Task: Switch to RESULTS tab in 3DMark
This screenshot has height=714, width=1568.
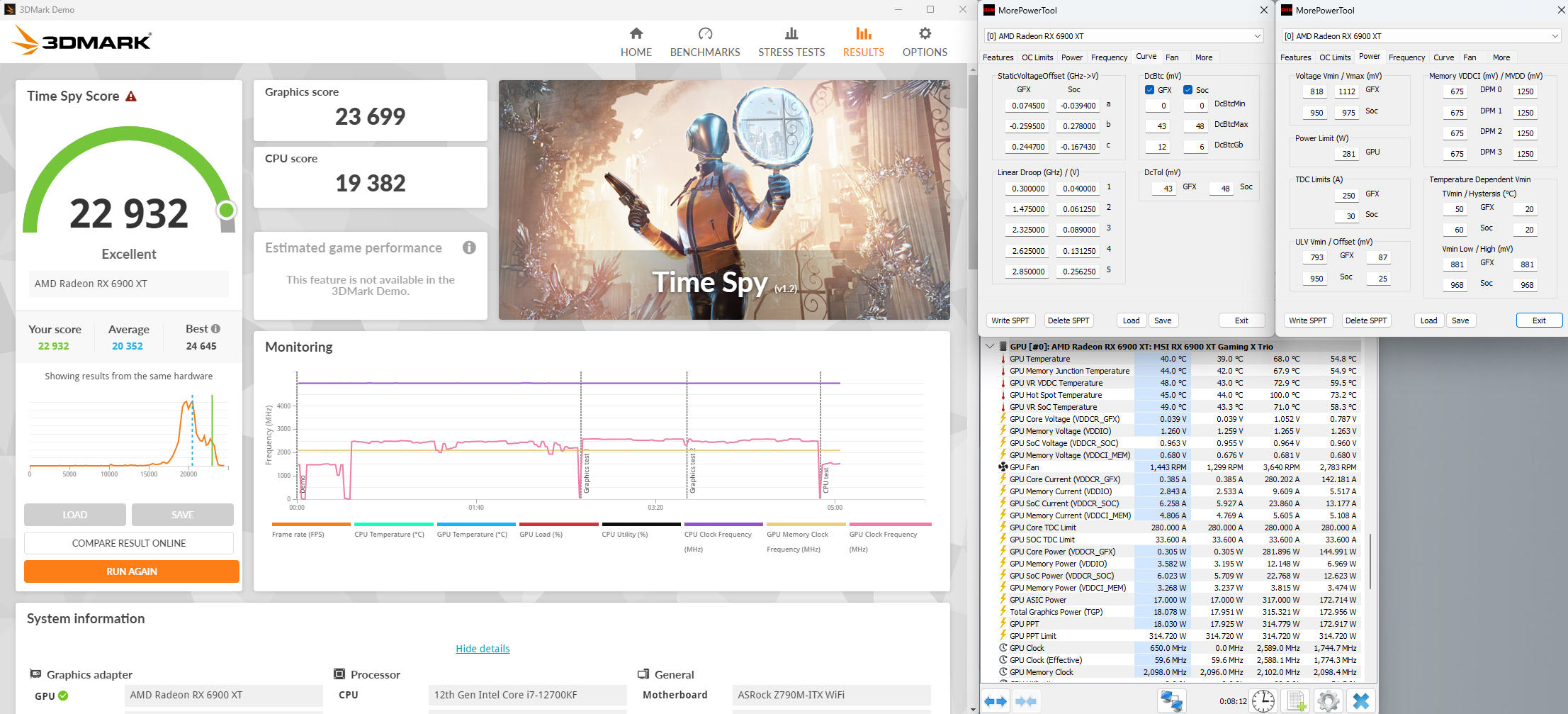Action: (863, 43)
